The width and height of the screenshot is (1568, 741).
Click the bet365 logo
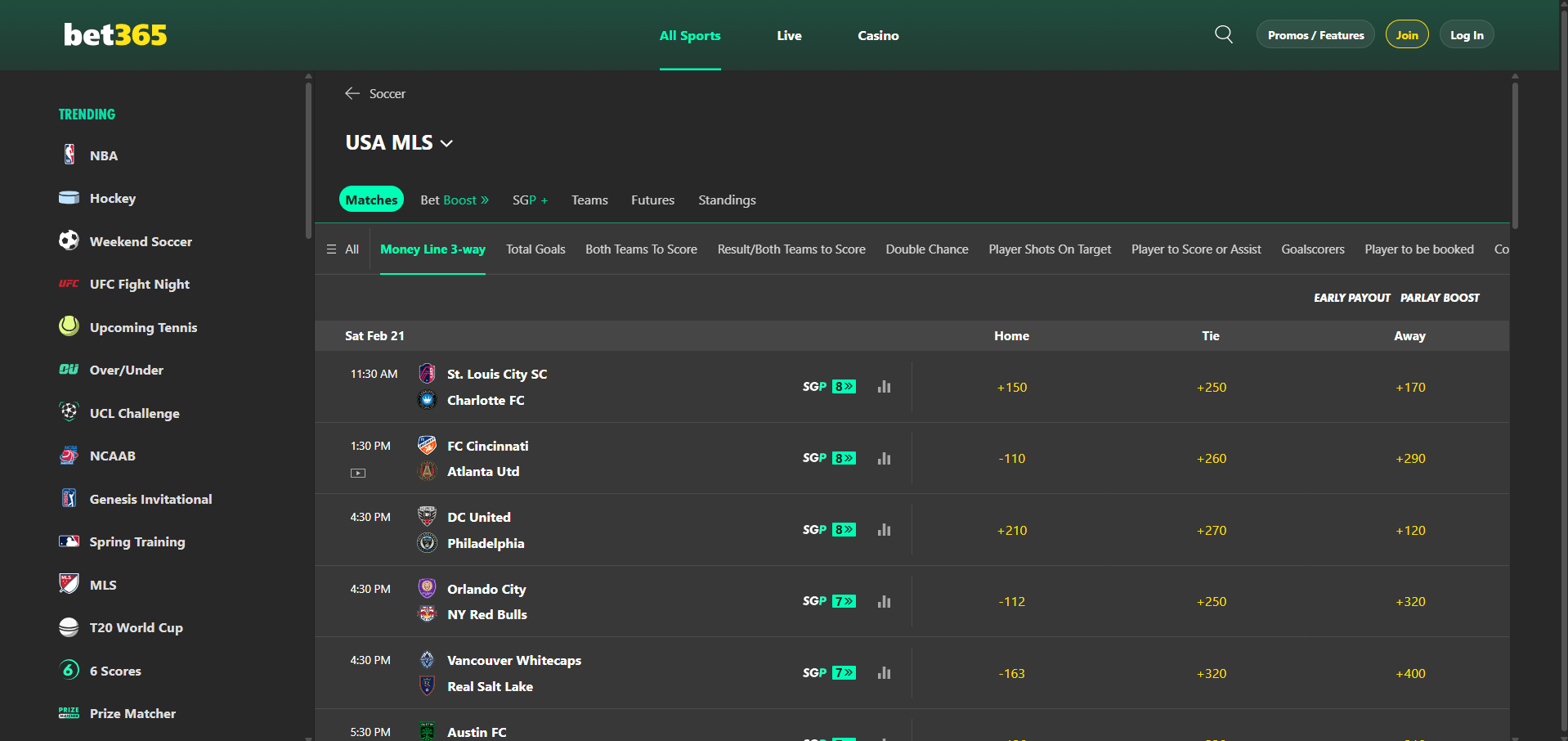coord(114,34)
